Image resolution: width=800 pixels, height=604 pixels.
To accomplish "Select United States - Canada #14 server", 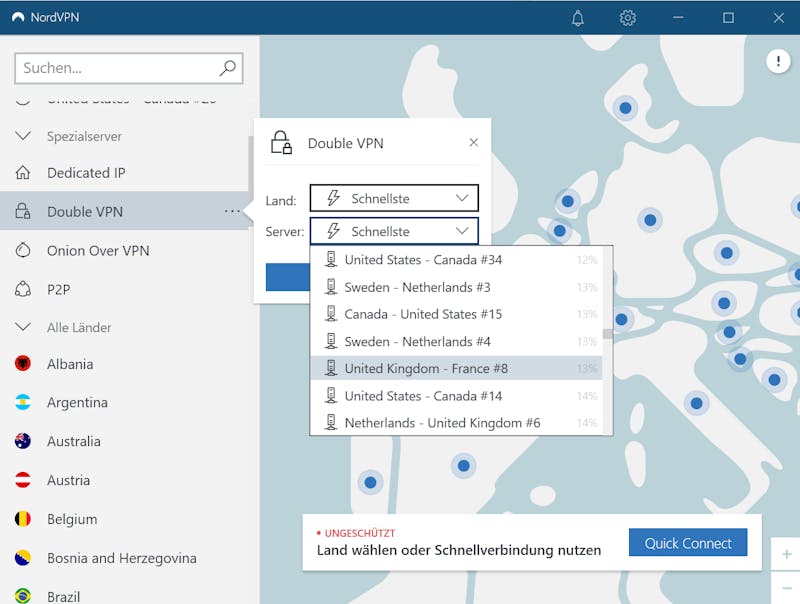I will (456, 396).
